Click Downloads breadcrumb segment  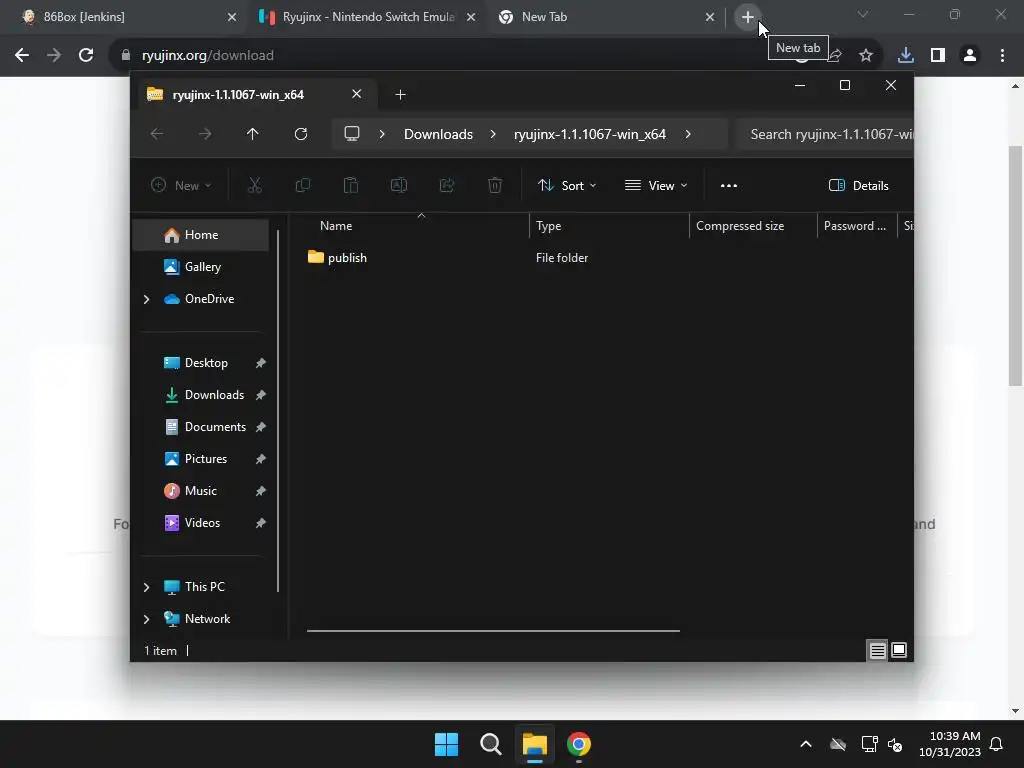(438, 134)
